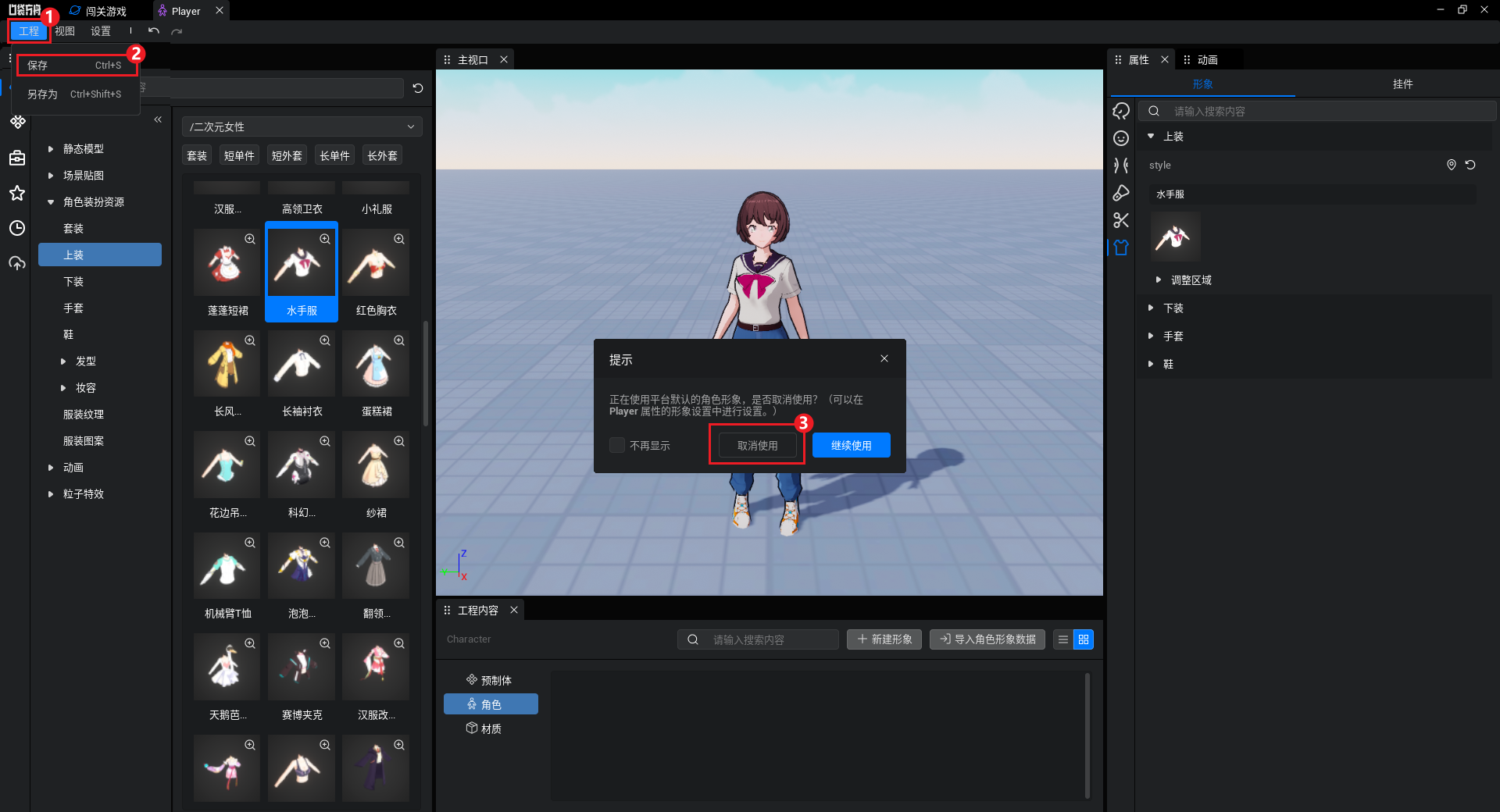Collapse resource tree with double-chevron icon

click(x=158, y=119)
